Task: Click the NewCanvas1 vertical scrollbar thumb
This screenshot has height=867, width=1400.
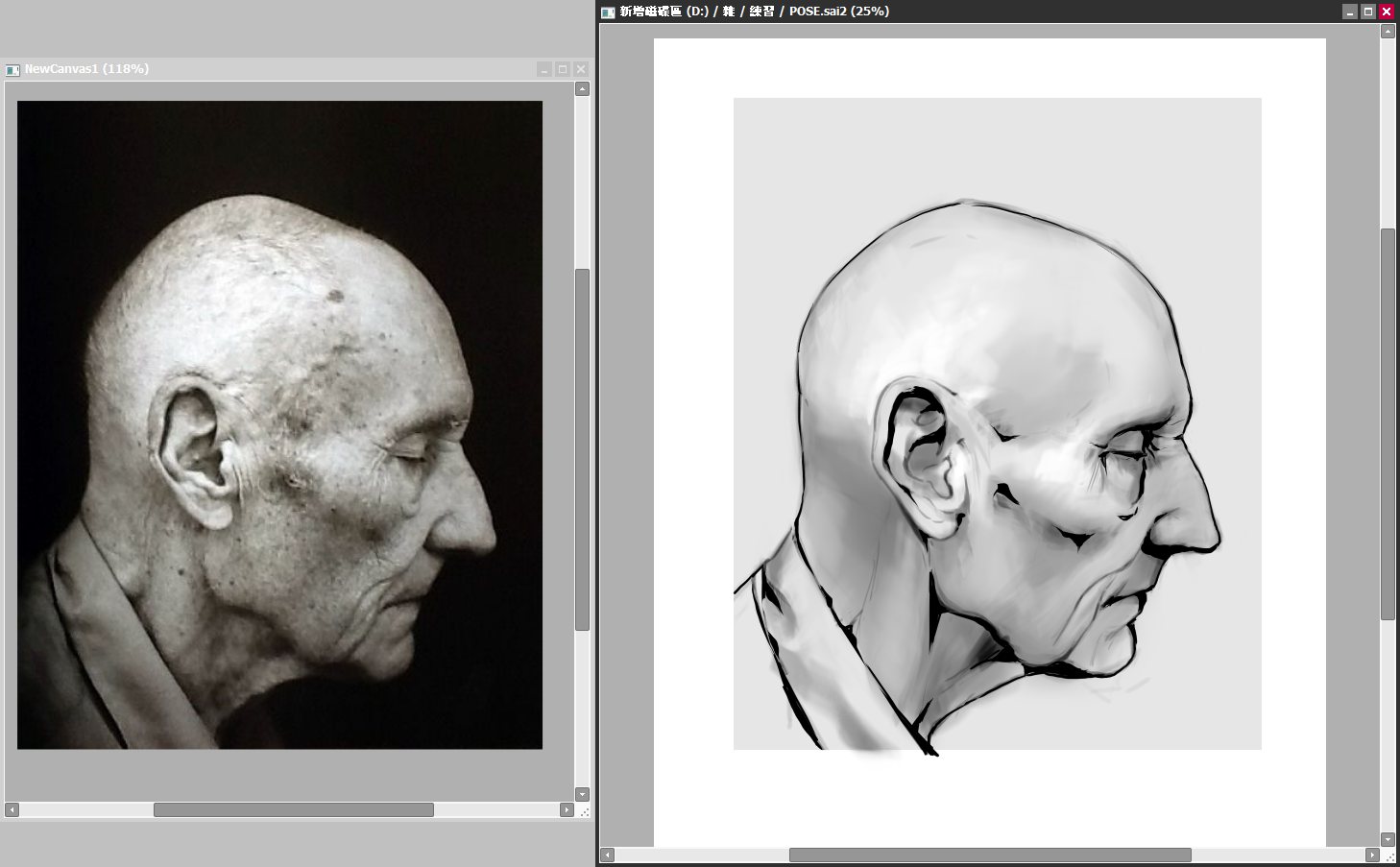Action: (x=582, y=449)
